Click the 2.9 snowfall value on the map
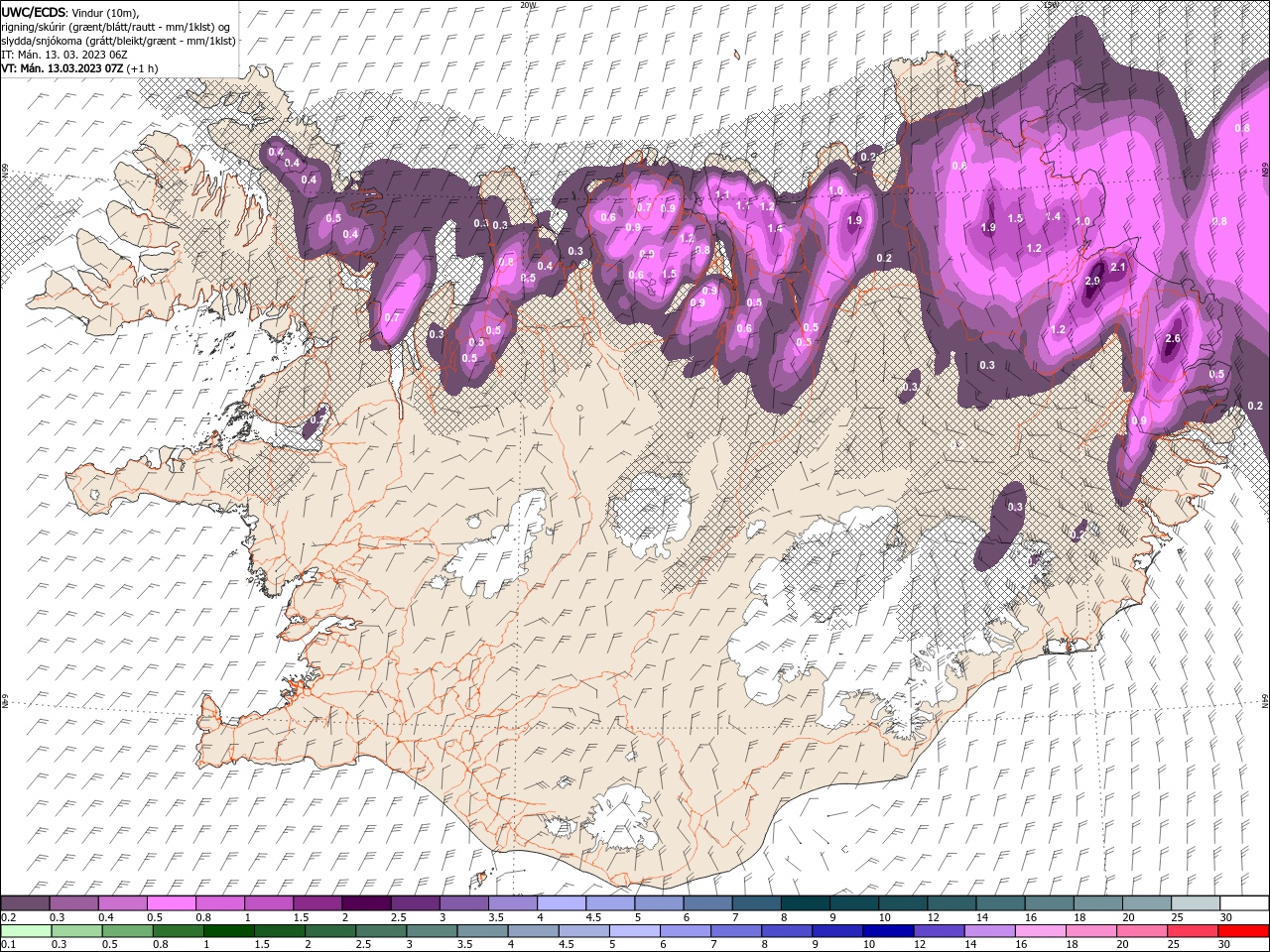Image resolution: width=1270 pixels, height=952 pixels. (1092, 282)
